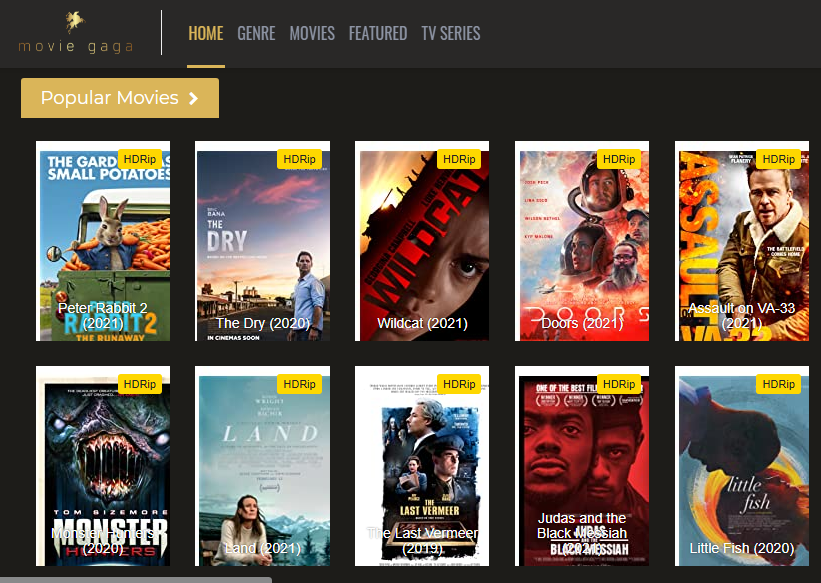The image size is (821, 583).
Task: Click the horizontal scrollbar at page bottom
Action: tap(136, 580)
